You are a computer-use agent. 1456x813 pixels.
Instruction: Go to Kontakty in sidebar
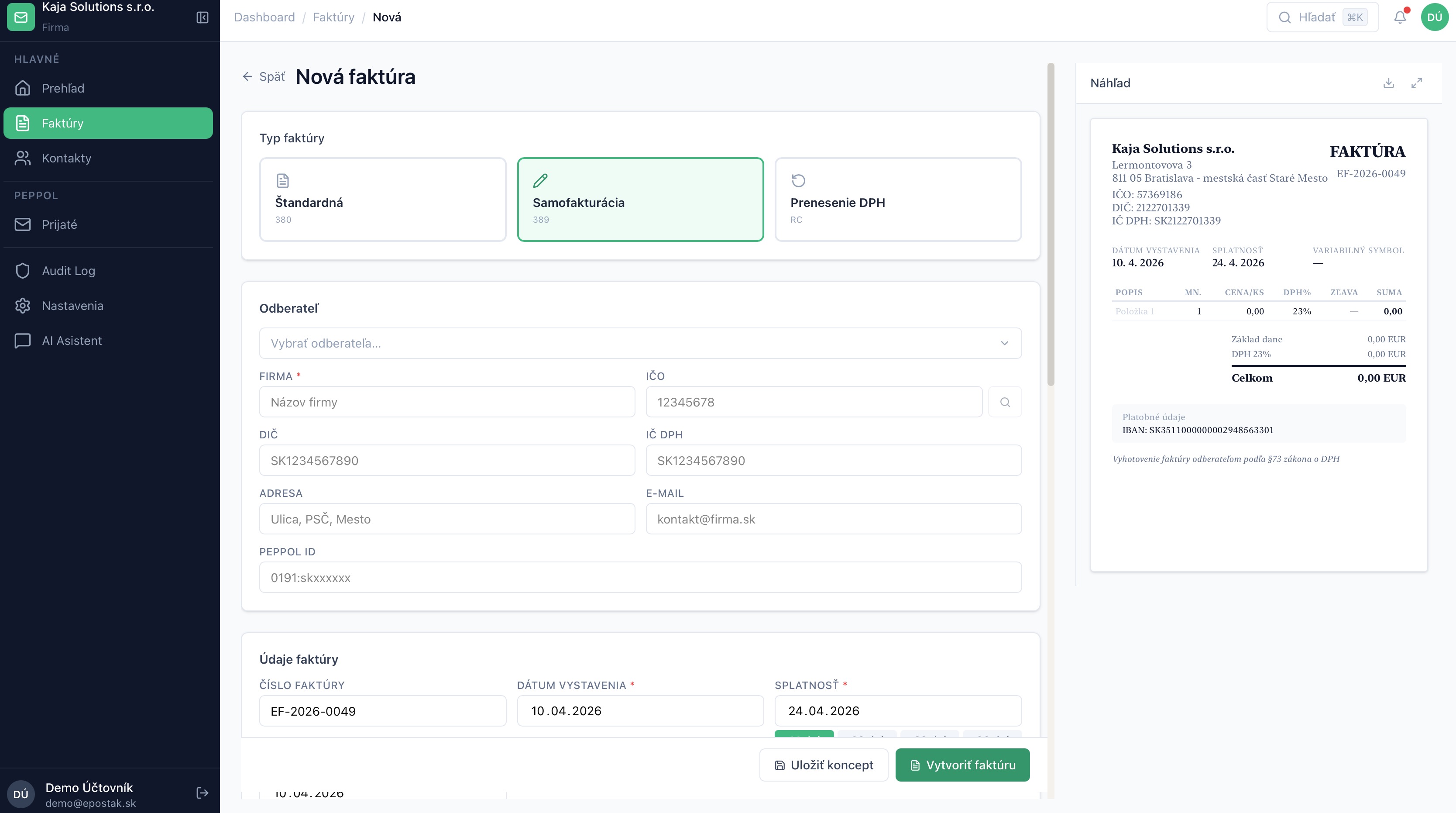coord(66,158)
